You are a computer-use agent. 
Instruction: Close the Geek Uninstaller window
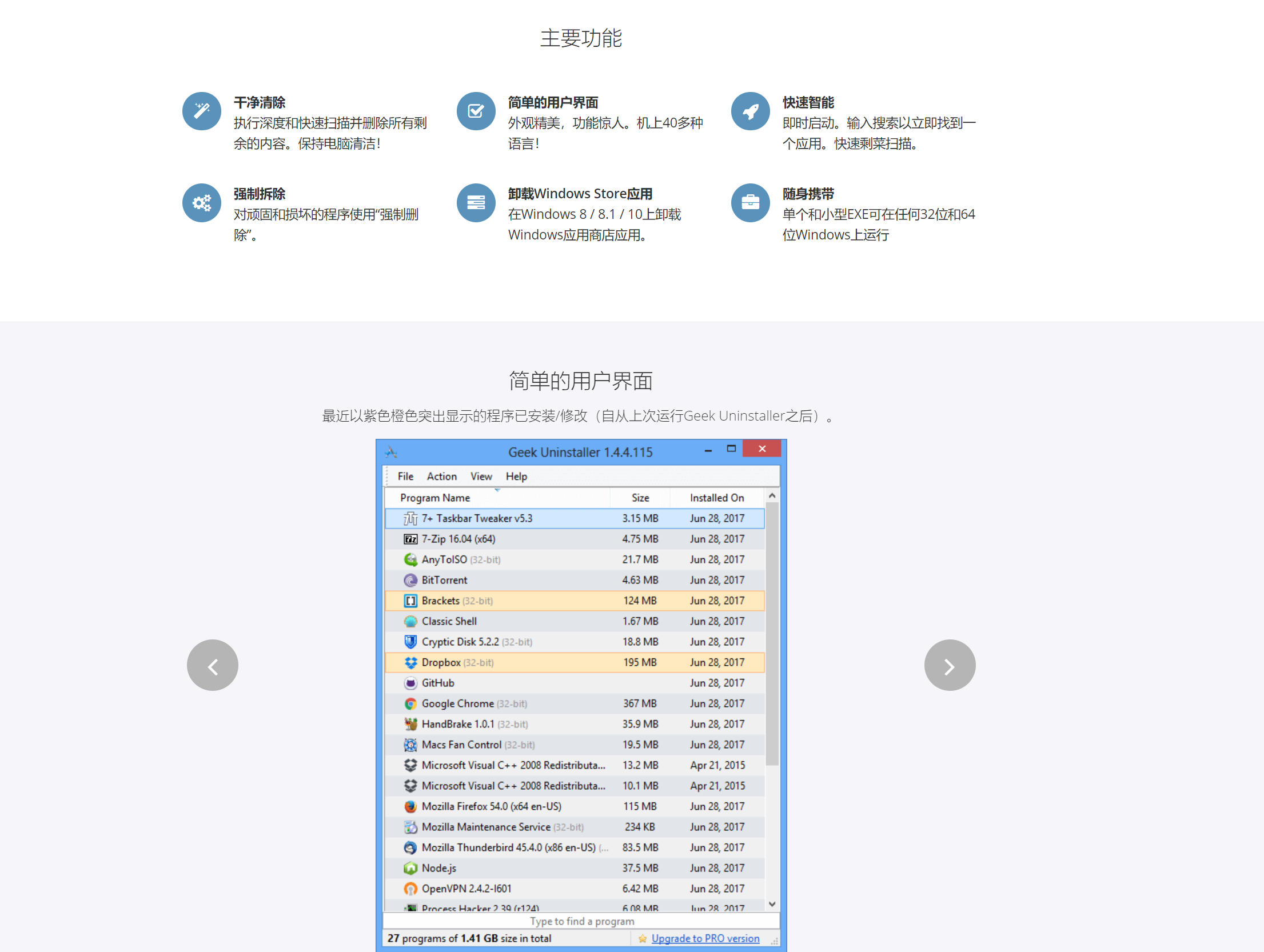[761, 449]
